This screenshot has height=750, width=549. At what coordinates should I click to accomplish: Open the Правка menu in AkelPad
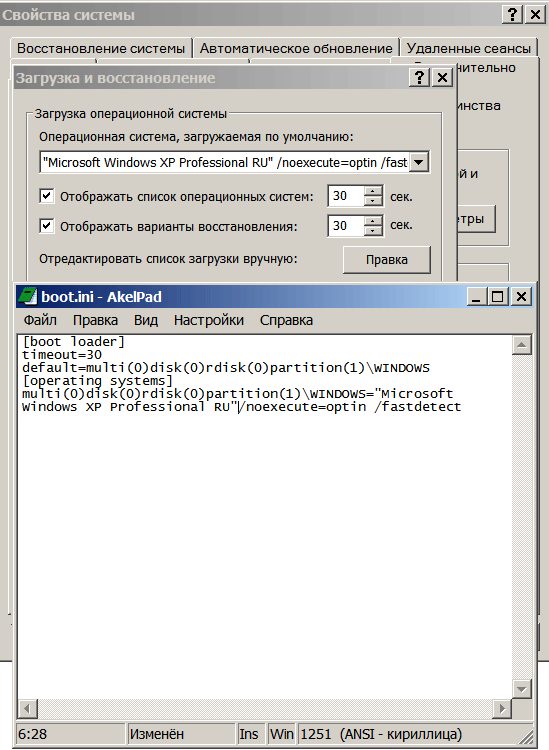(95, 320)
